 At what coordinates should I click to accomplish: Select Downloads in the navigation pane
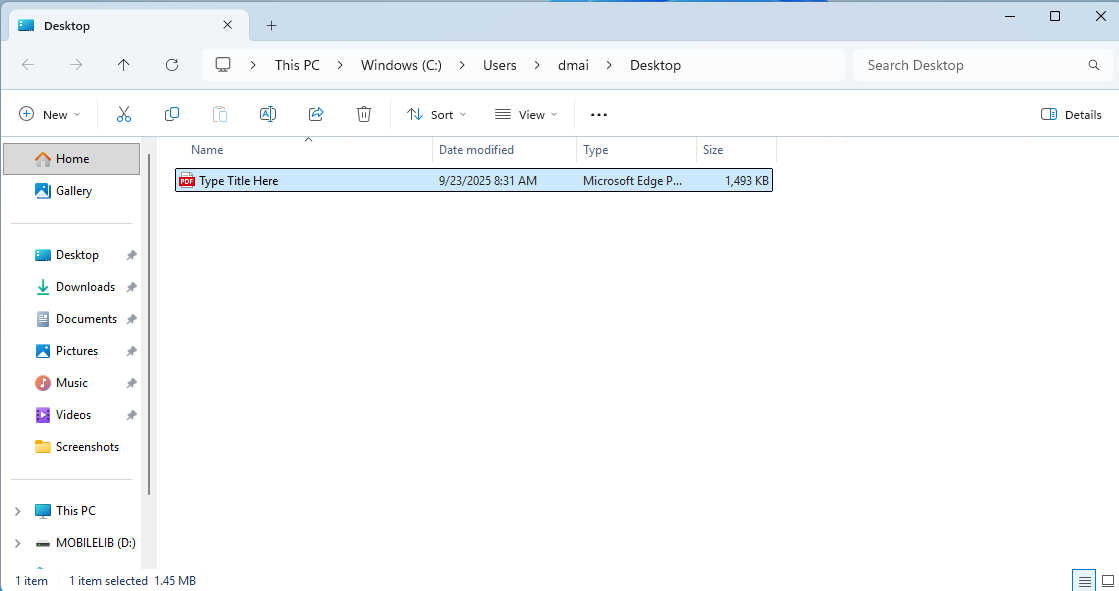[85, 287]
